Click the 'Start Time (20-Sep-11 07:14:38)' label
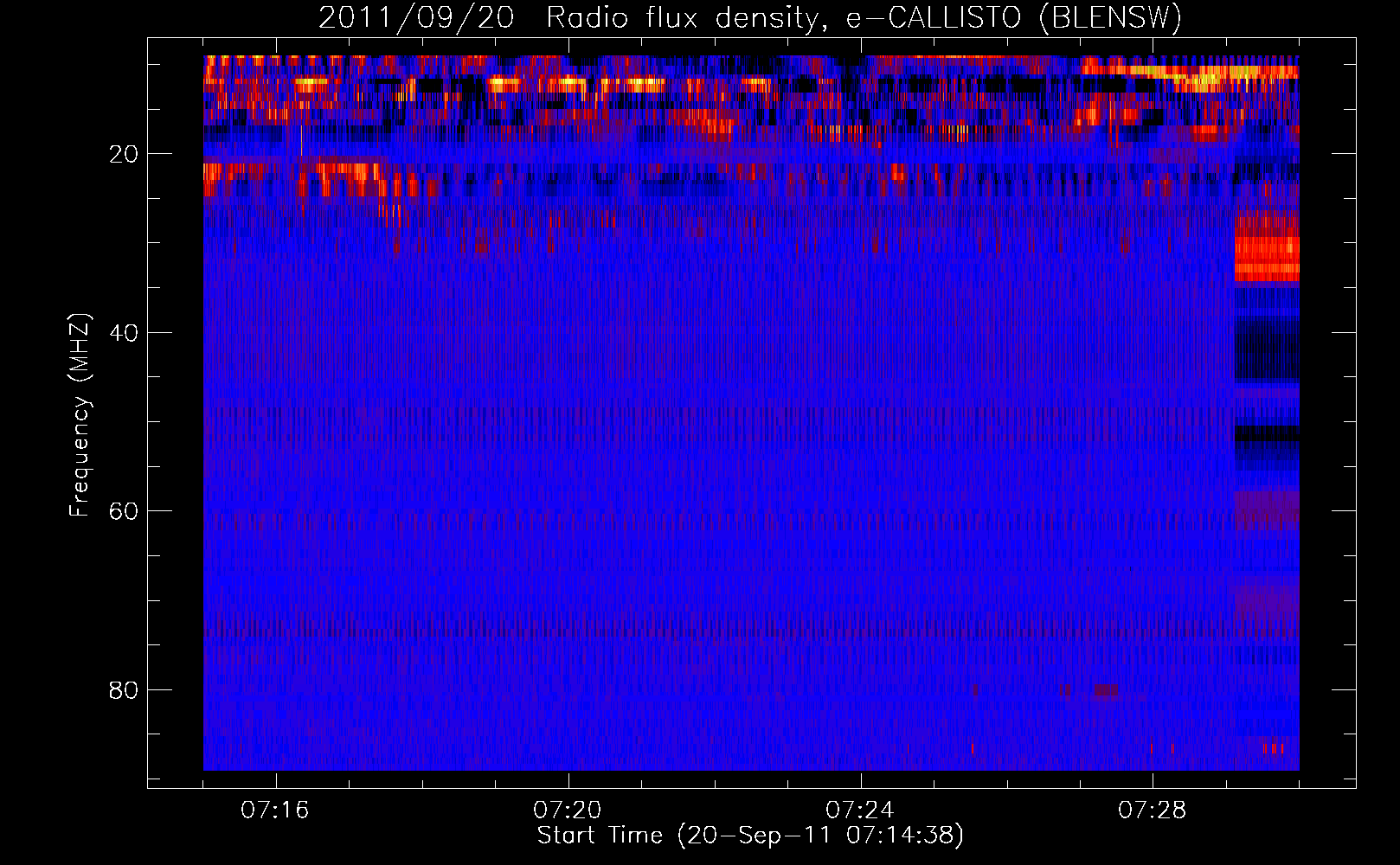The height and width of the screenshot is (865, 1400). click(x=750, y=836)
